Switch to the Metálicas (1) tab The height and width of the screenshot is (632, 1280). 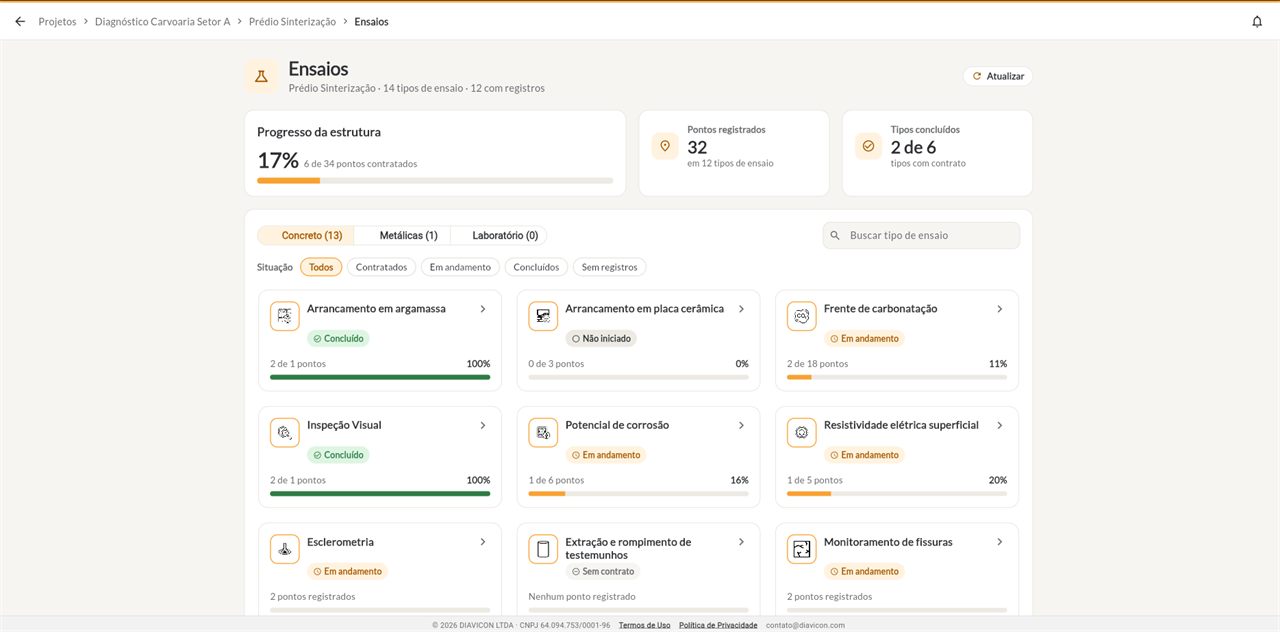point(402,236)
